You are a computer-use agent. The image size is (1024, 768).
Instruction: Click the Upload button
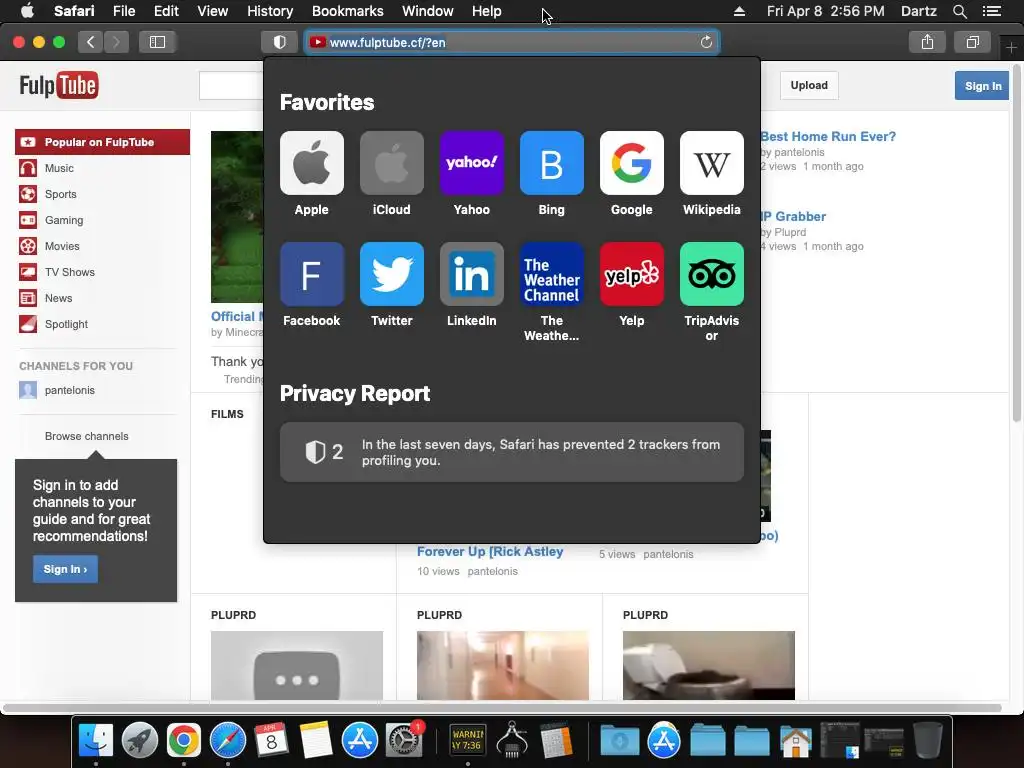809,86
